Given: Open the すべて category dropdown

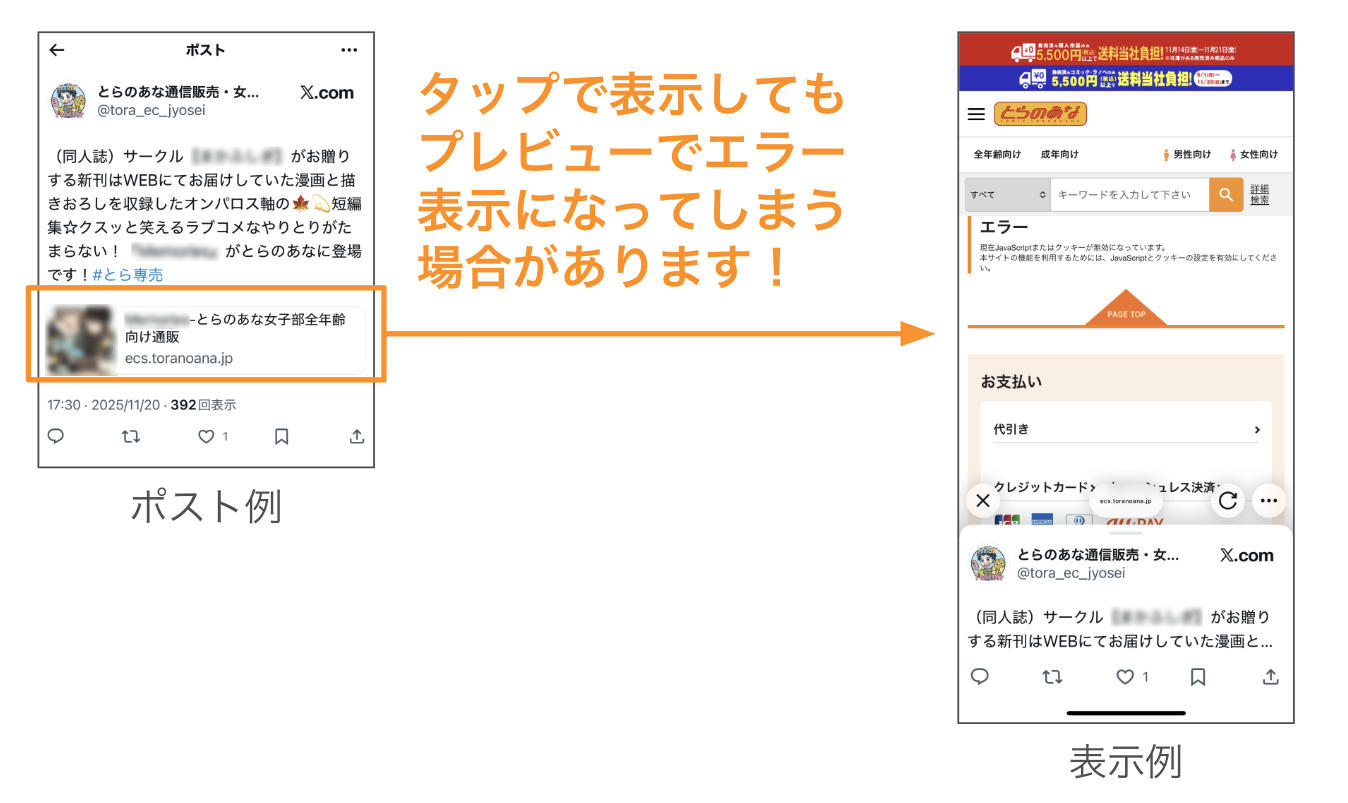Looking at the screenshot, I should point(1007,195).
